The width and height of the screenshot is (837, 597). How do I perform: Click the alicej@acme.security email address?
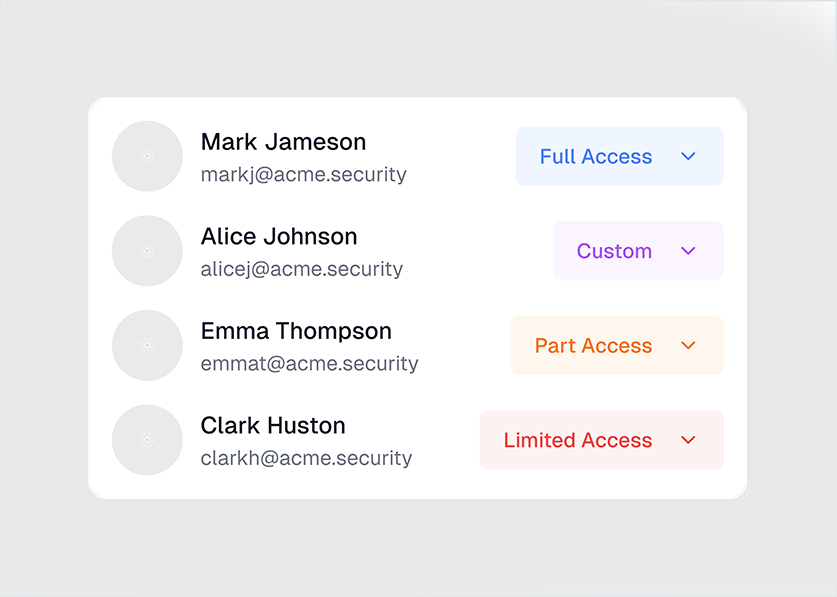pos(302,269)
